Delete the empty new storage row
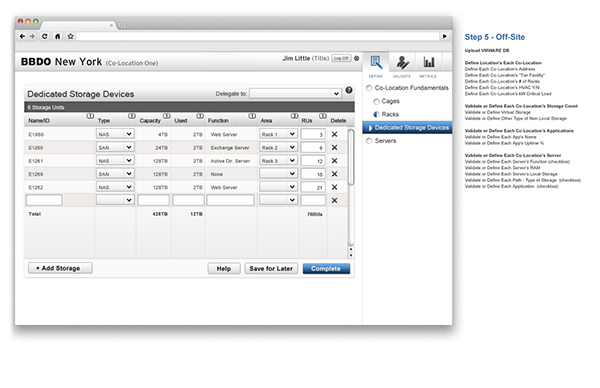 [334, 200]
